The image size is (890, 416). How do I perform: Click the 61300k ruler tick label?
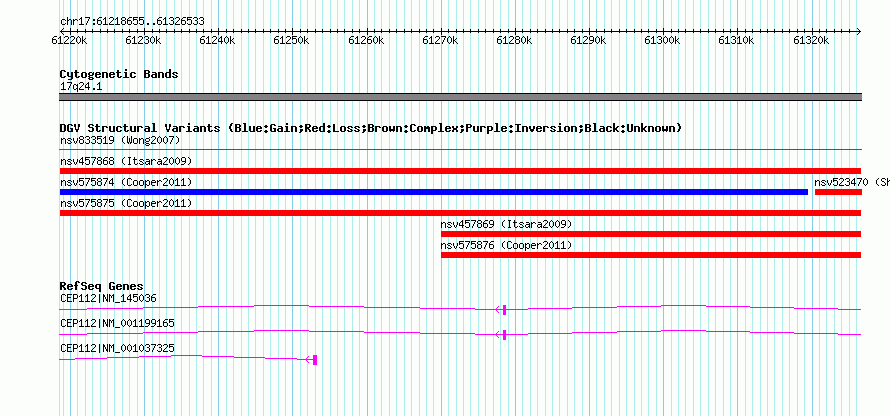tap(662, 40)
